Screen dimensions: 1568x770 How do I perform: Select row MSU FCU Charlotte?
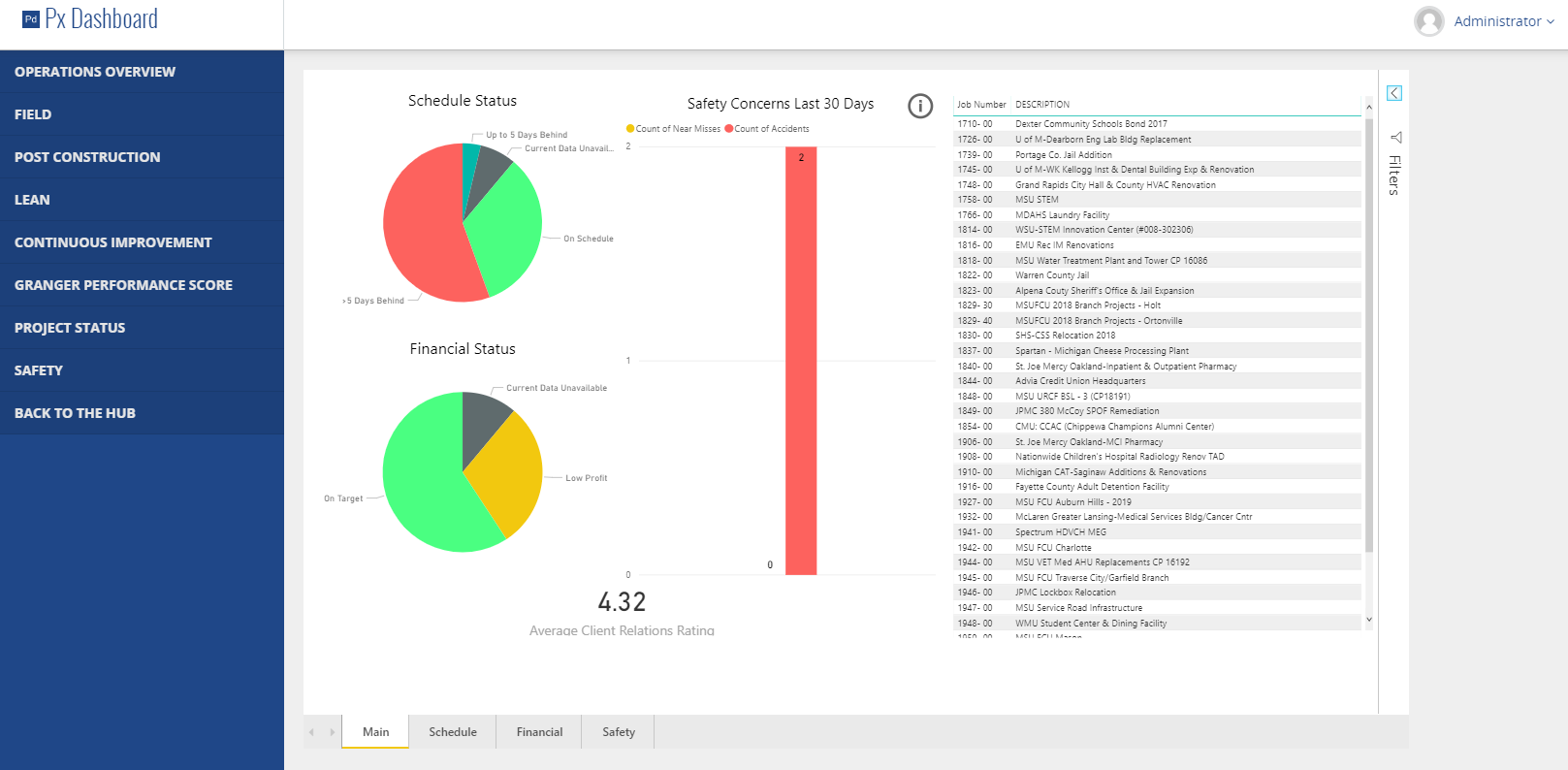click(x=1158, y=548)
